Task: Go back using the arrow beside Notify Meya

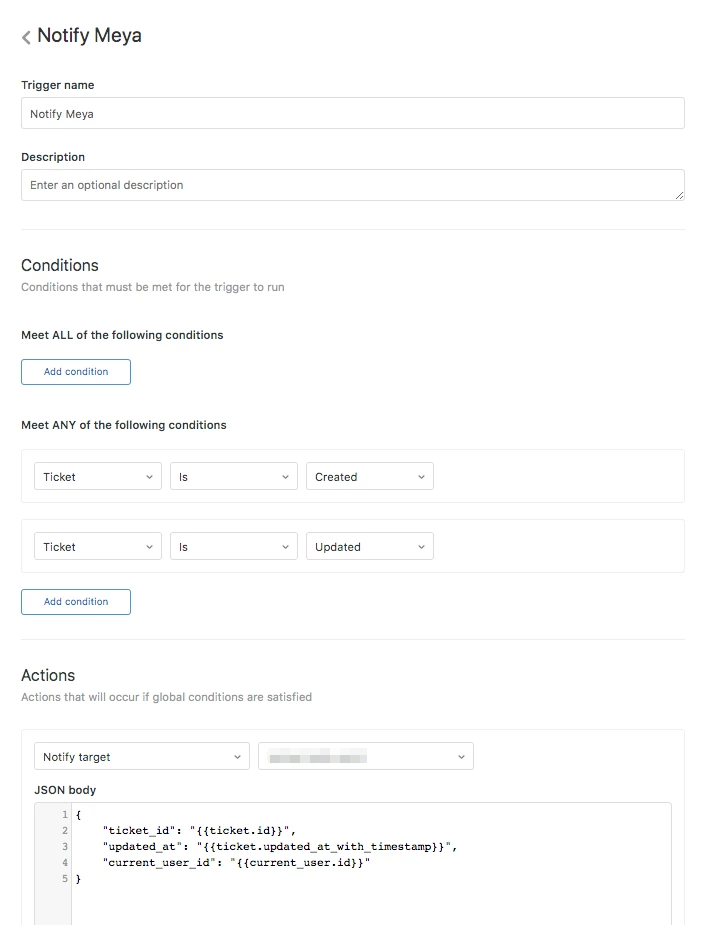Action: [26, 37]
